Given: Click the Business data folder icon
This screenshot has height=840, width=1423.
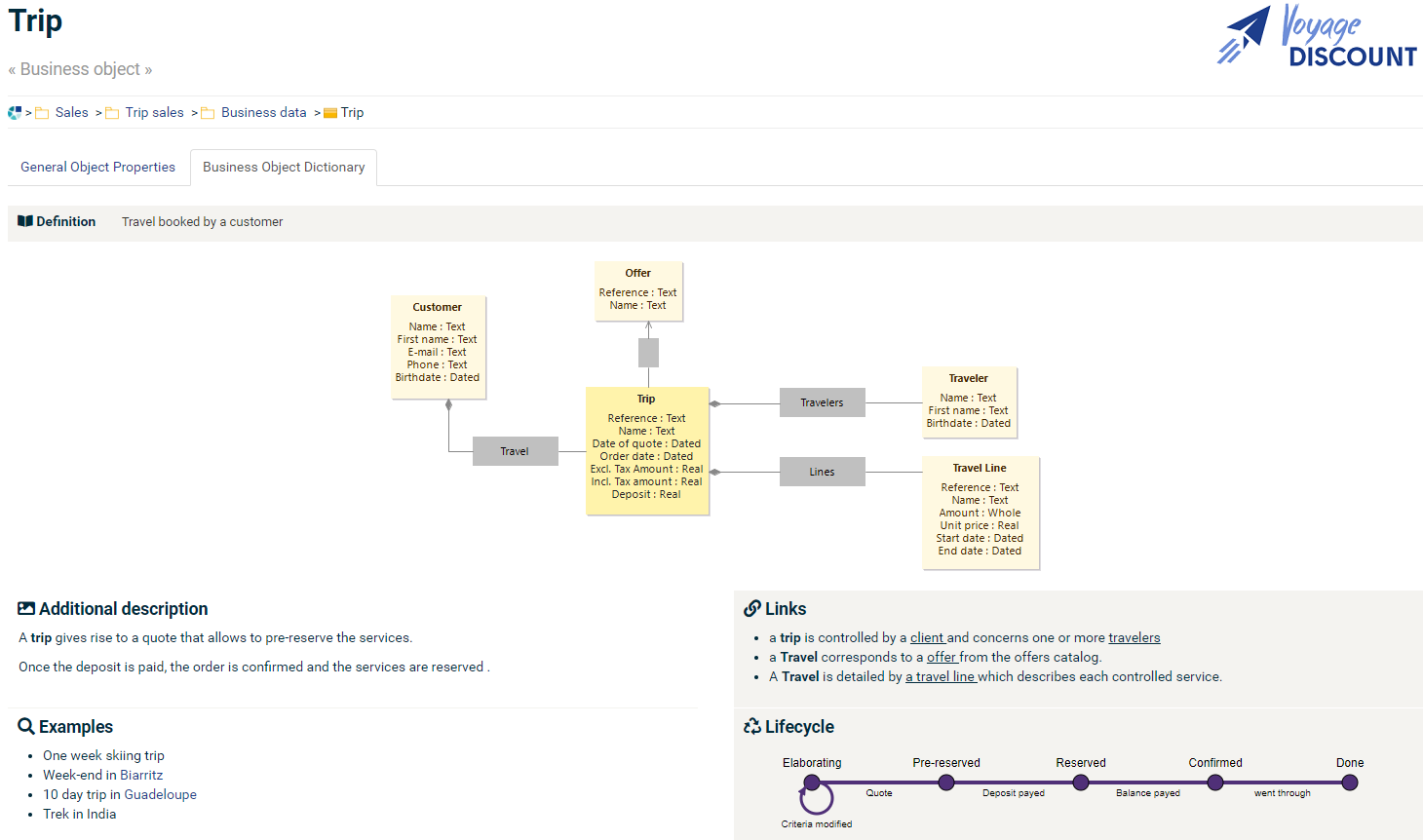Looking at the screenshot, I should click(208, 113).
